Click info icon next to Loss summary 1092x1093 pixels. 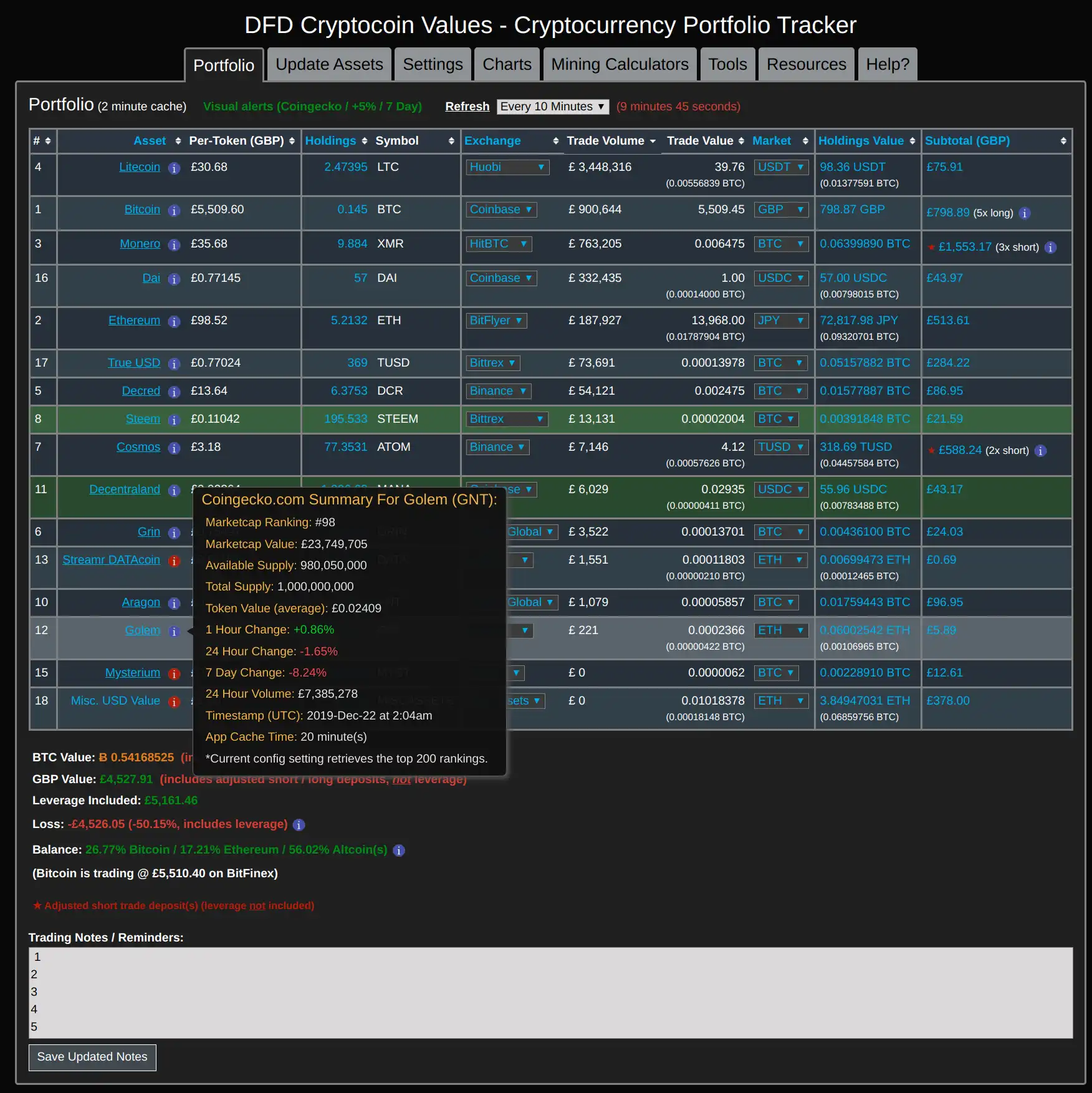299,825
